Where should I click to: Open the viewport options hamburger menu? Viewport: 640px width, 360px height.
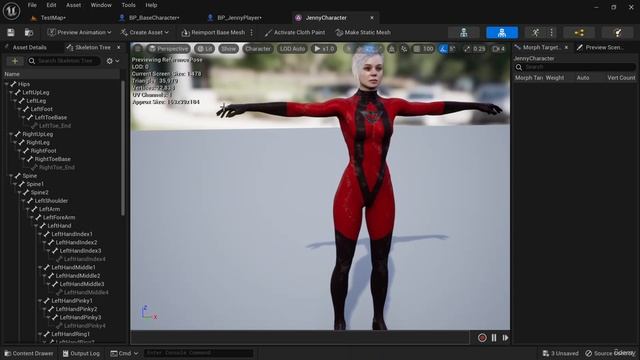138,49
